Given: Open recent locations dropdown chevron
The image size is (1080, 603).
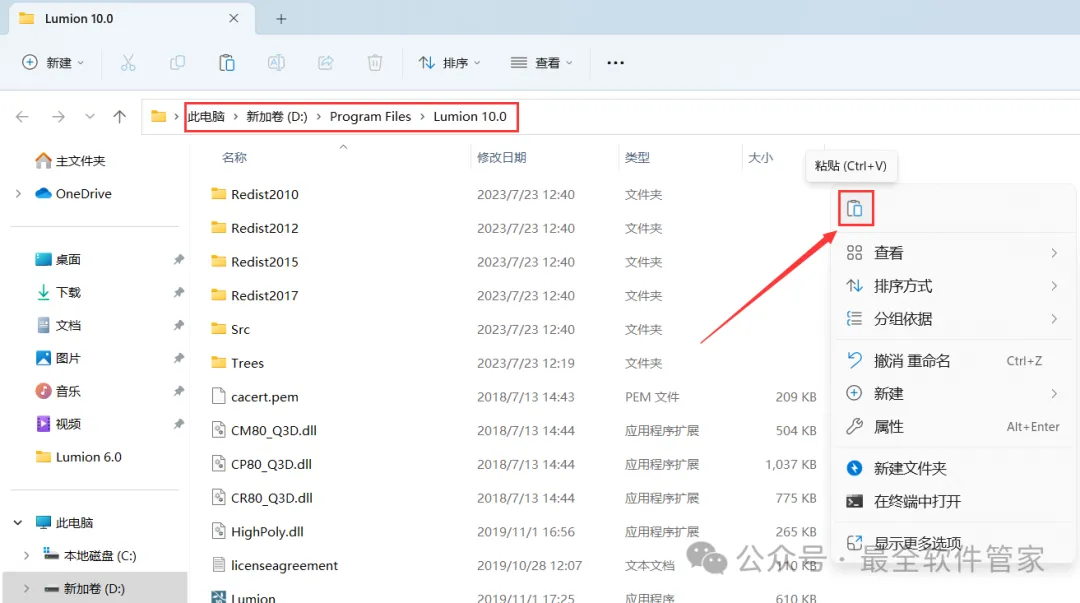Looking at the screenshot, I should (x=90, y=116).
